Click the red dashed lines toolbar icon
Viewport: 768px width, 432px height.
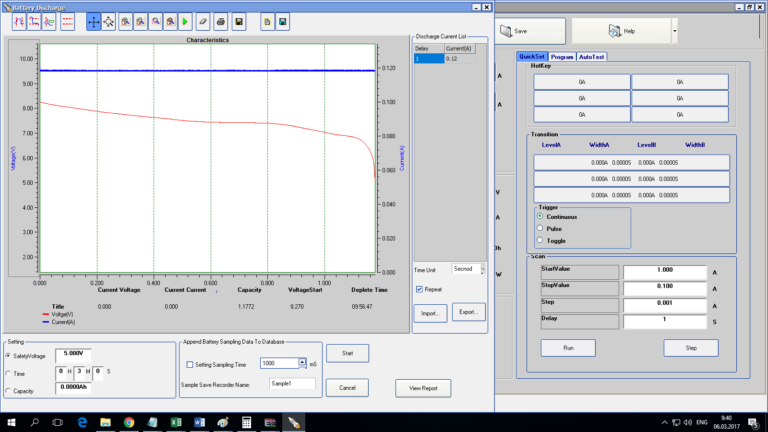tap(68, 22)
